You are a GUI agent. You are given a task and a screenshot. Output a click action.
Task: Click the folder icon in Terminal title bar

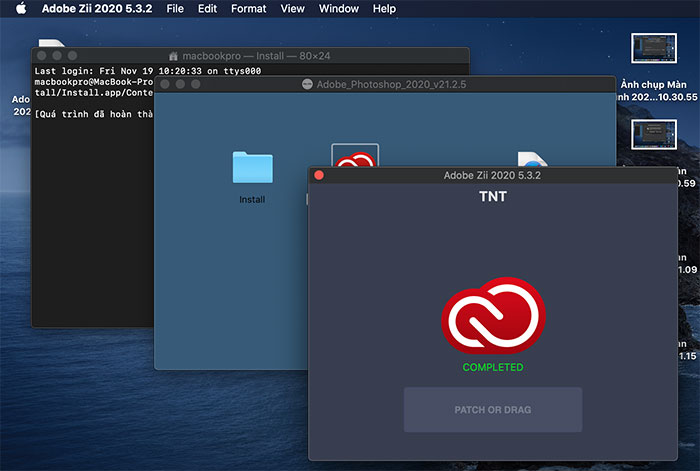pyautogui.click(x=173, y=56)
